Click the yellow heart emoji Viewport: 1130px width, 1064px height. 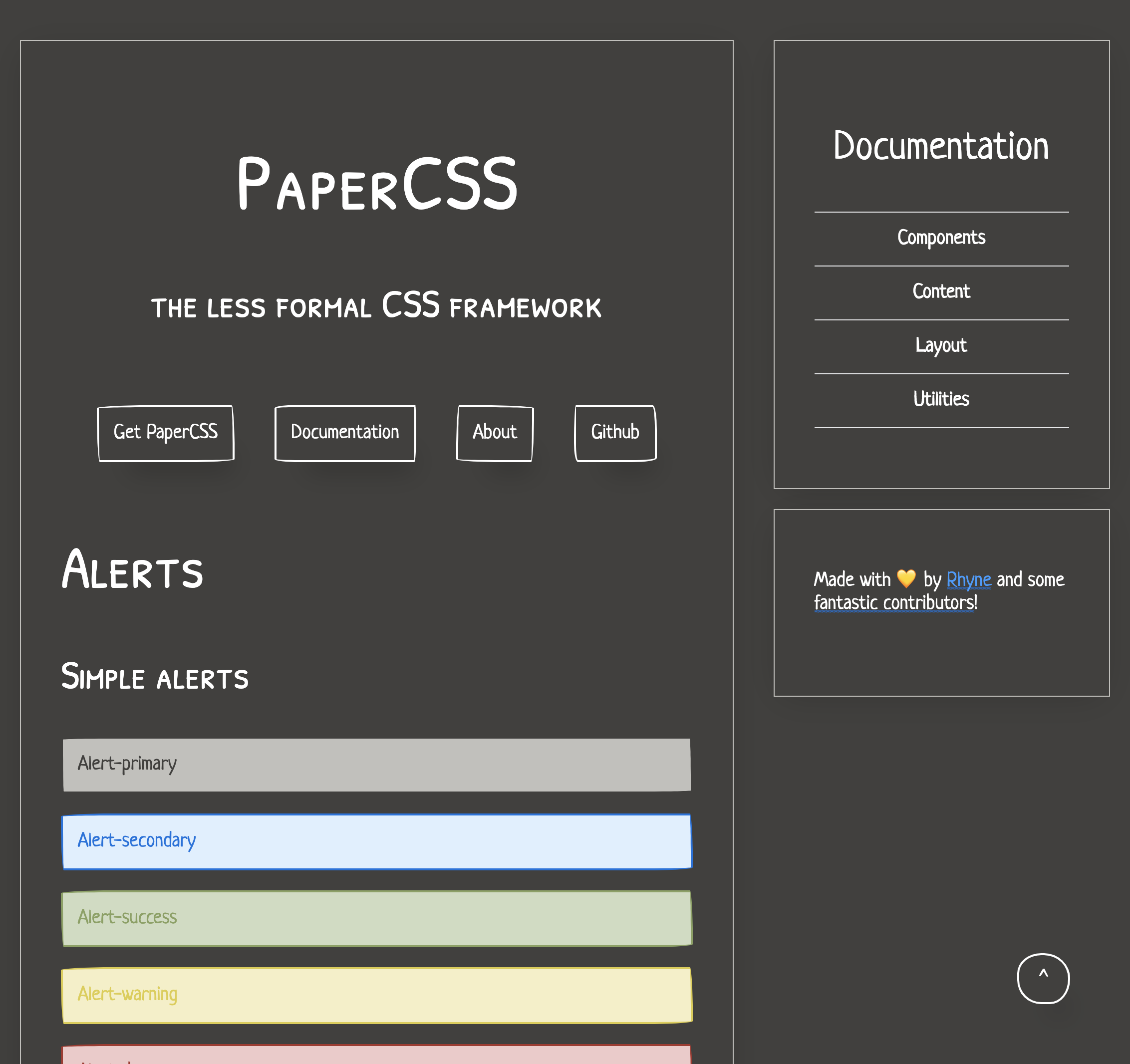(906, 578)
